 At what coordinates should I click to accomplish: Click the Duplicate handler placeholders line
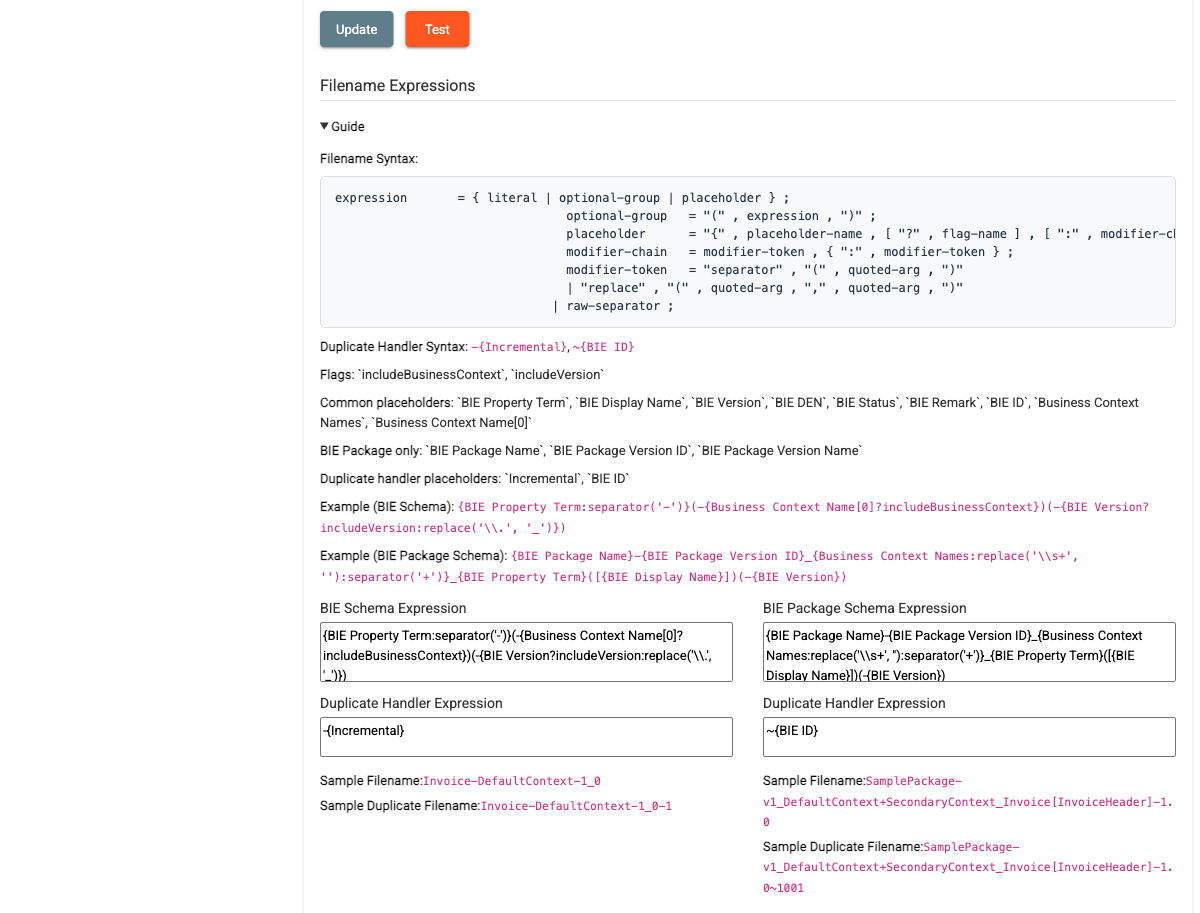pos(475,479)
